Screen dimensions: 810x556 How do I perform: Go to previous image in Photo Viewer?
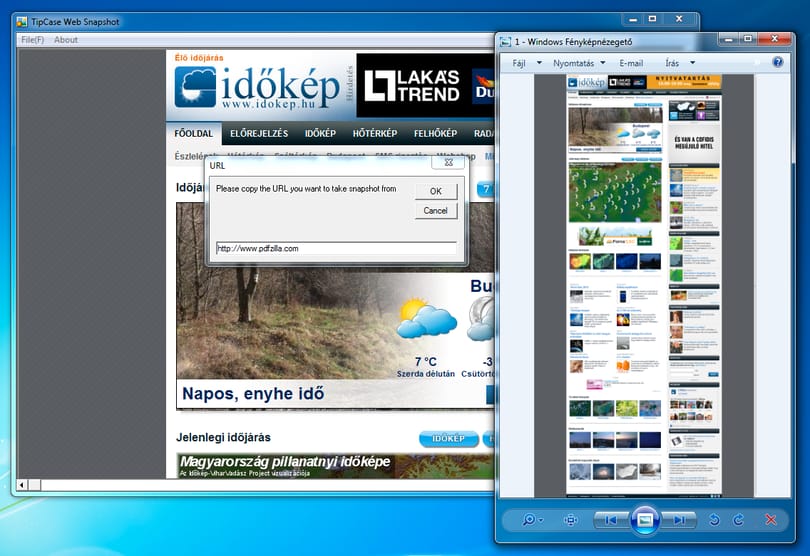(x=611, y=520)
